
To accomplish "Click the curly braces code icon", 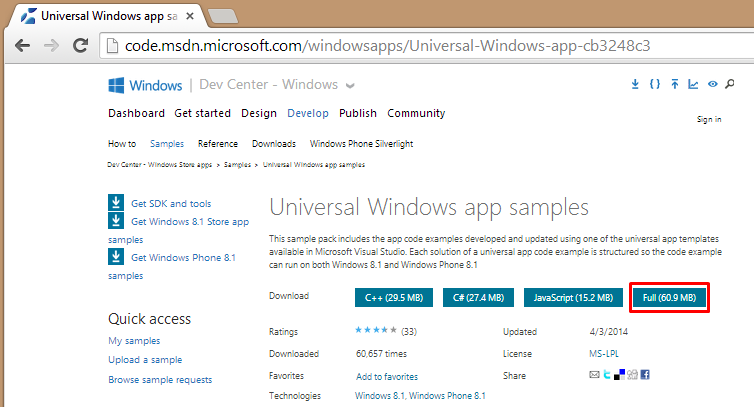I will tap(654, 84).
